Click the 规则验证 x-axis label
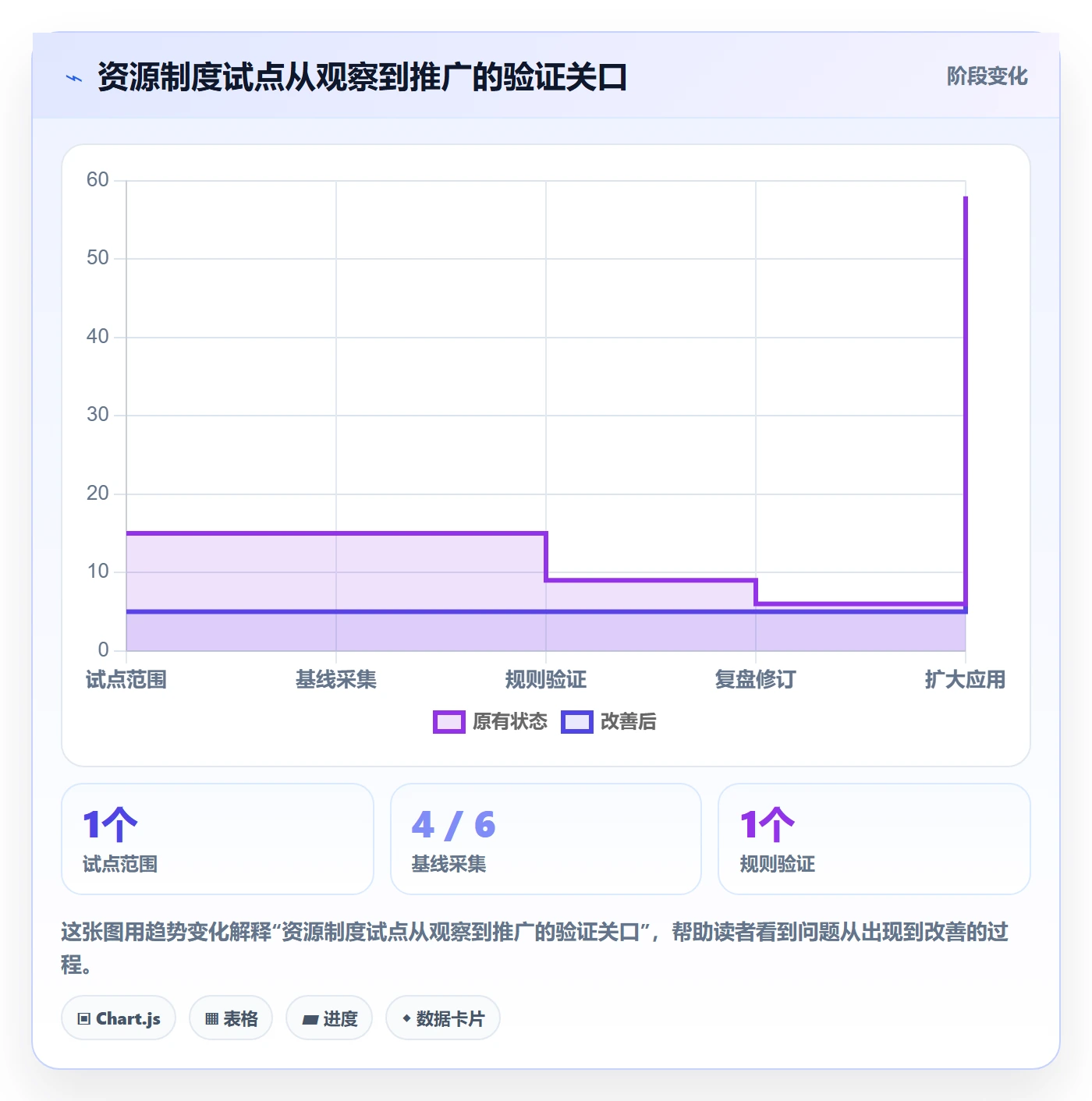This screenshot has height=1101, width=1092. pos(546,680)
